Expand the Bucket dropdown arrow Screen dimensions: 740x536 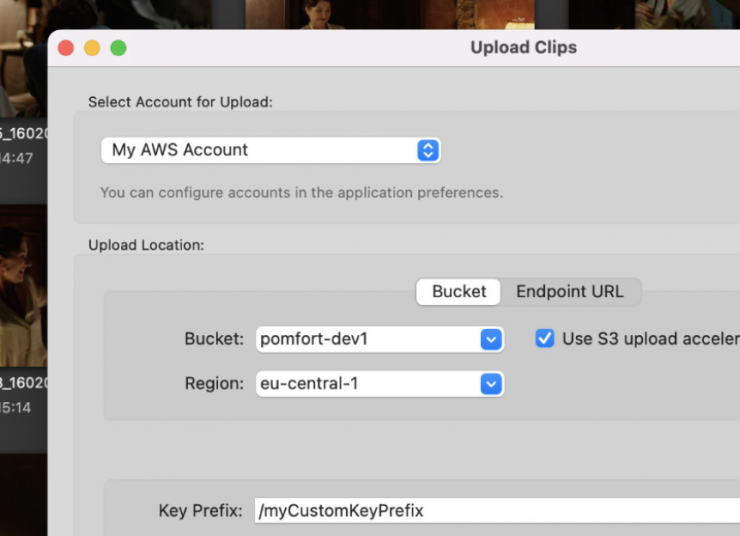pos(490,339)
